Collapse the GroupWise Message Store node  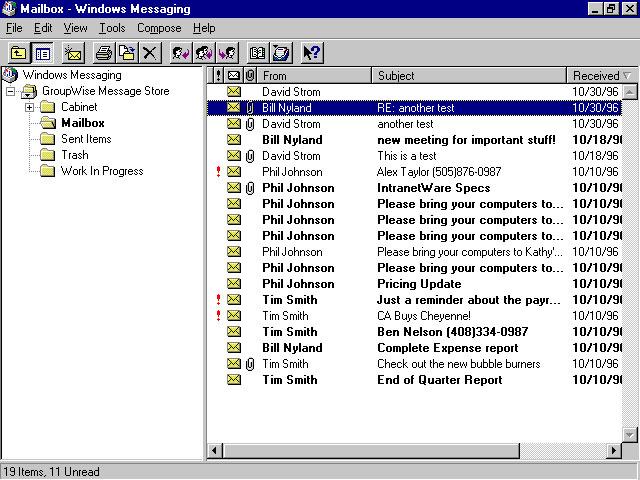[x=10, y=91]
